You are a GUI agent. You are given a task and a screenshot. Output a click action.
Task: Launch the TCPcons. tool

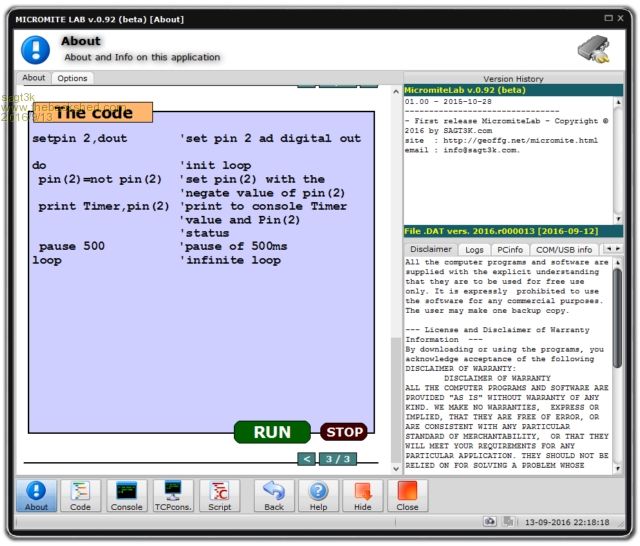pyautogui.click(x=172, y=496)
